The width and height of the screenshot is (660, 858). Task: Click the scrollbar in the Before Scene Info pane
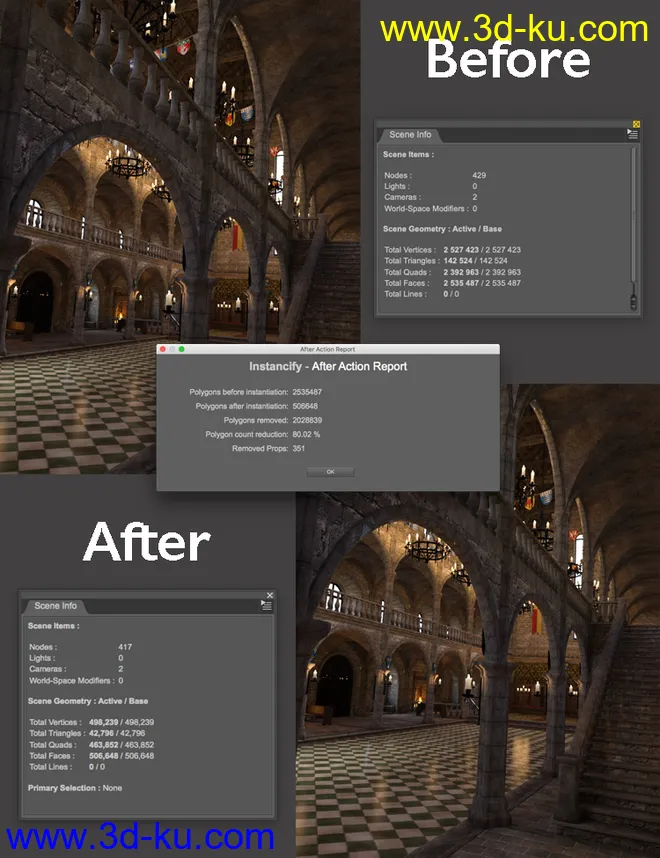click(632, 220)
